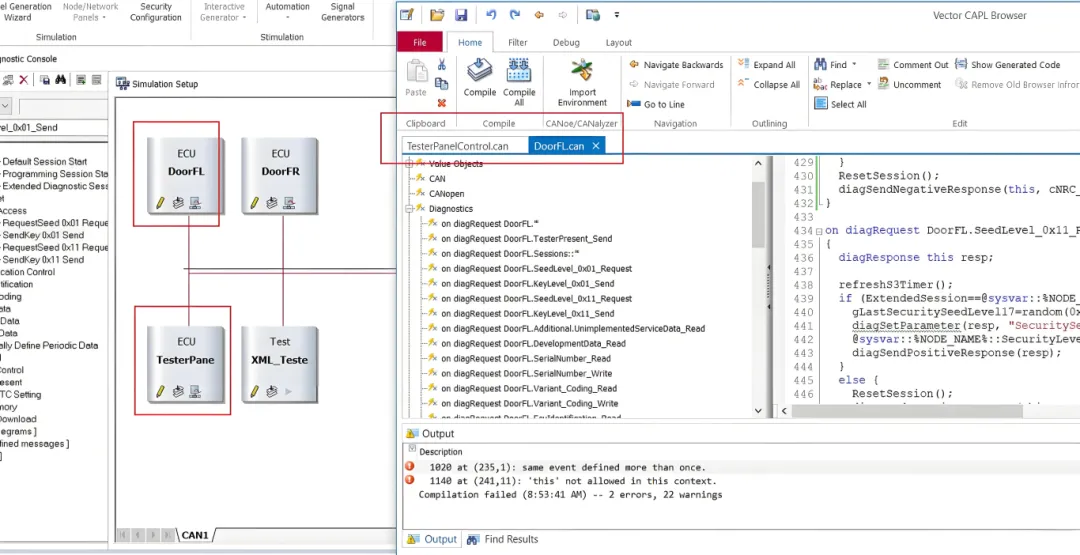Click Comment Out in the Edit group

(x=913, y=65)
